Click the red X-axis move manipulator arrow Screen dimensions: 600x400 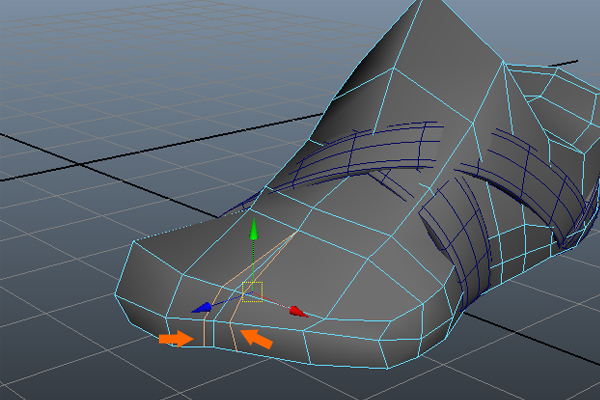(x=298, y=311)
